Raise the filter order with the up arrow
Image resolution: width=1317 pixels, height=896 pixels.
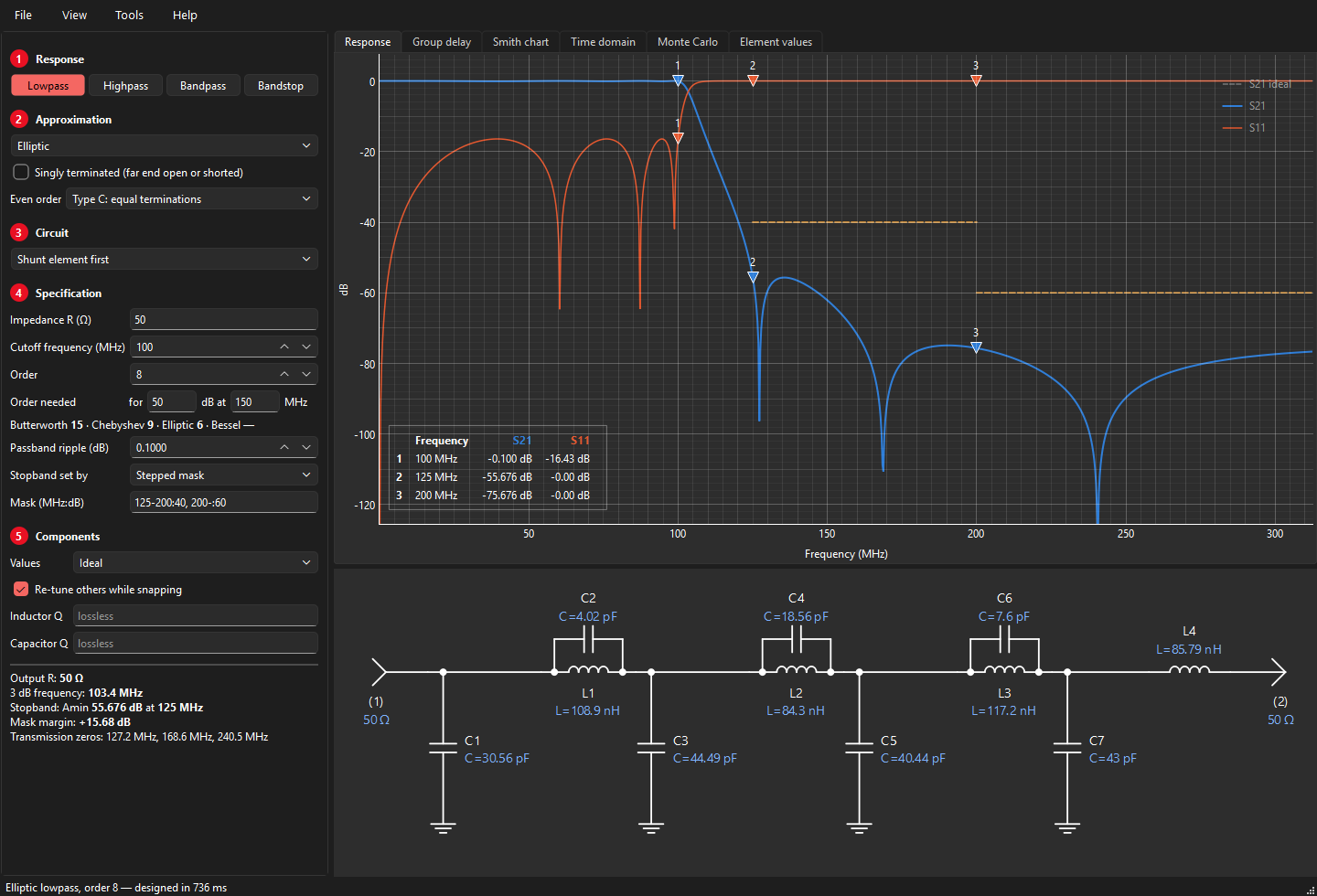click(284, 375)
